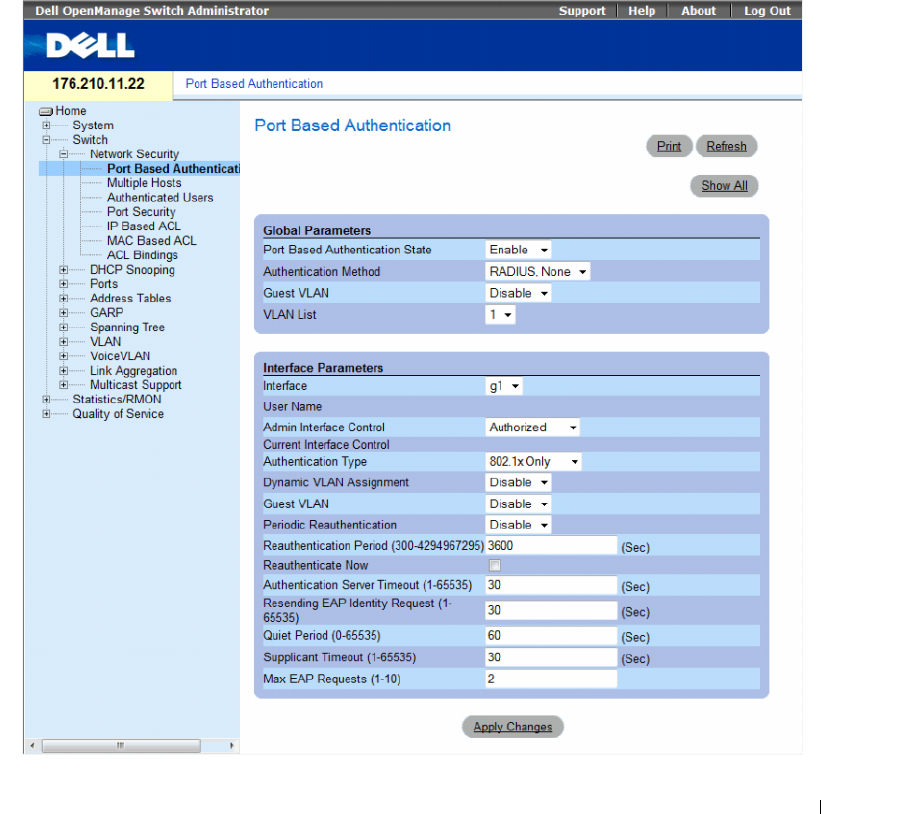This screenshot has width=900, height=814.
Task: Open the Periodic Reauthentication dropdown
Action: [518, 525]
